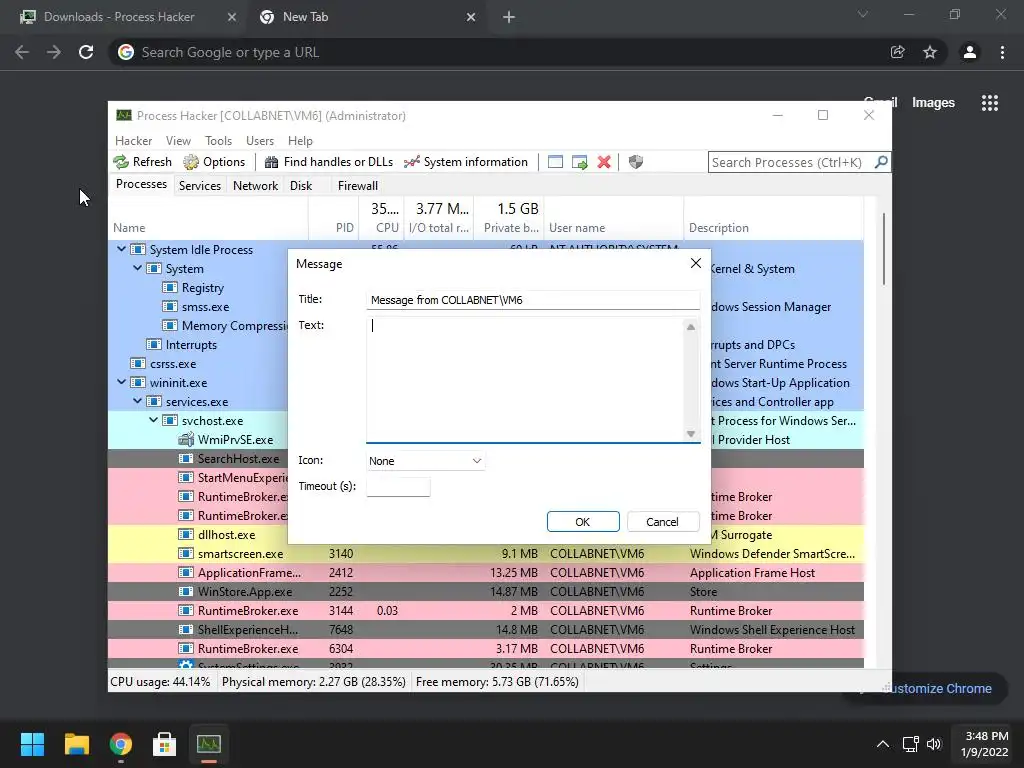
Task: Click the ApplicationFrame... process icon
Action: coord(186,572)
